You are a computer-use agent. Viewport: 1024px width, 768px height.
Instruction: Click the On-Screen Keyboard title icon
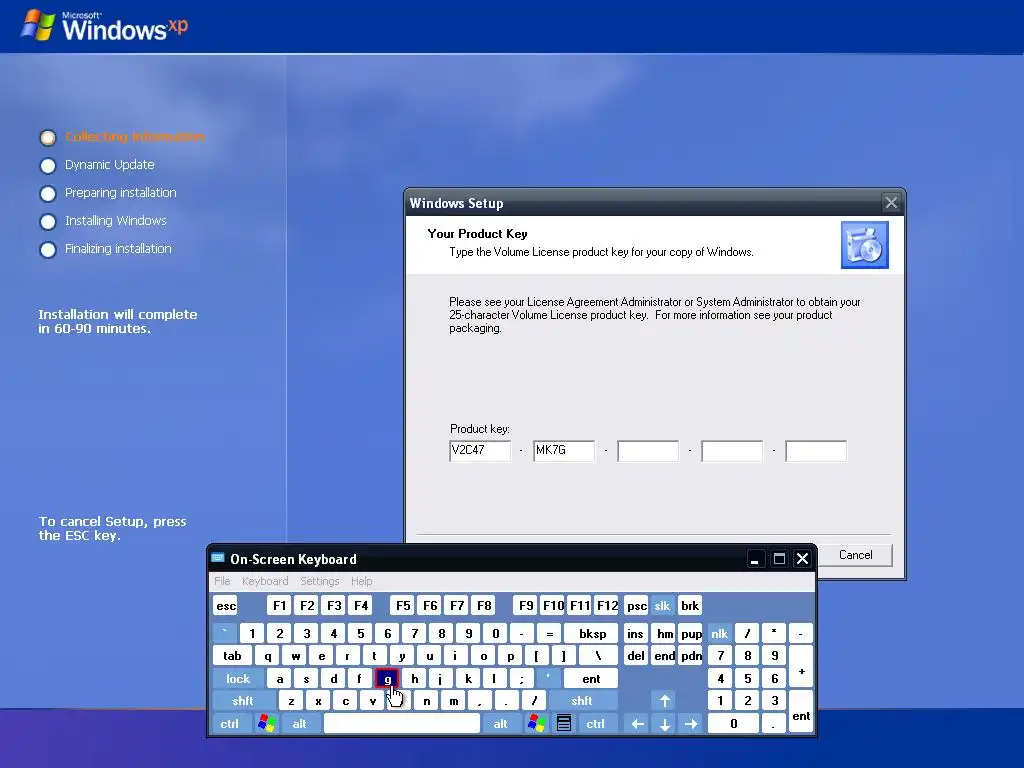(x=218, y=558)
